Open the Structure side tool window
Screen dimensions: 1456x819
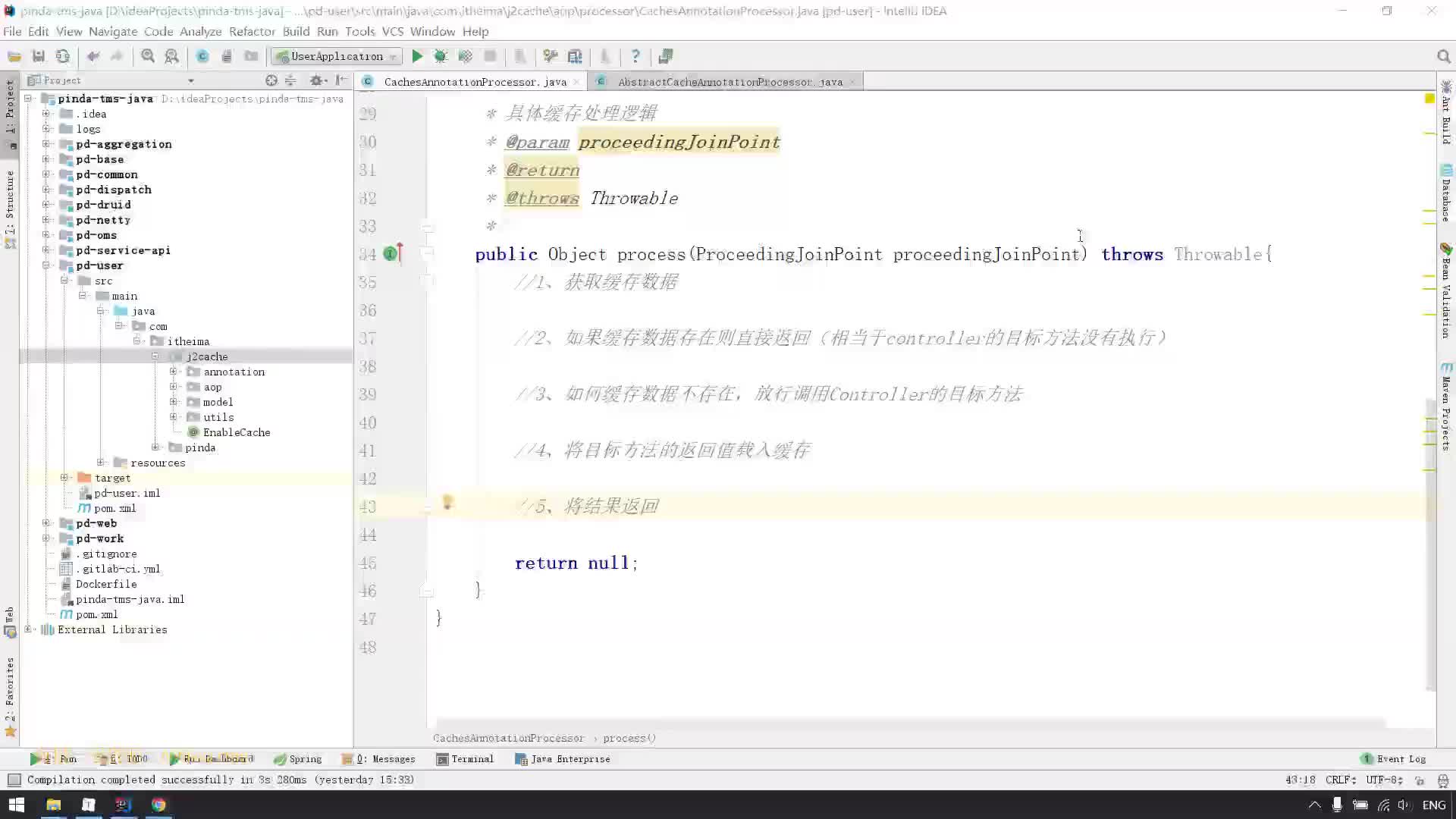pyautogui.click(x=10, y=210)
